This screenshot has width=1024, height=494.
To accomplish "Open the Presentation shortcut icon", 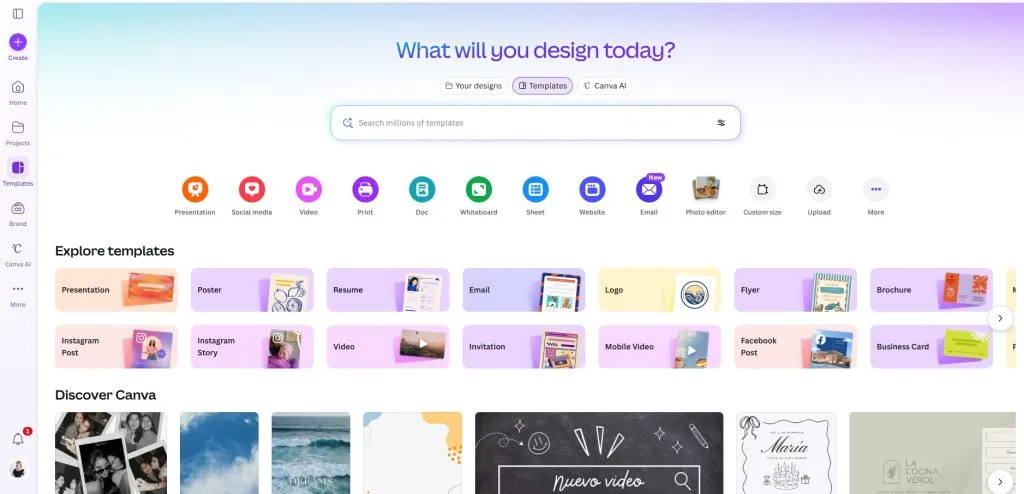I will pos(195,189).
